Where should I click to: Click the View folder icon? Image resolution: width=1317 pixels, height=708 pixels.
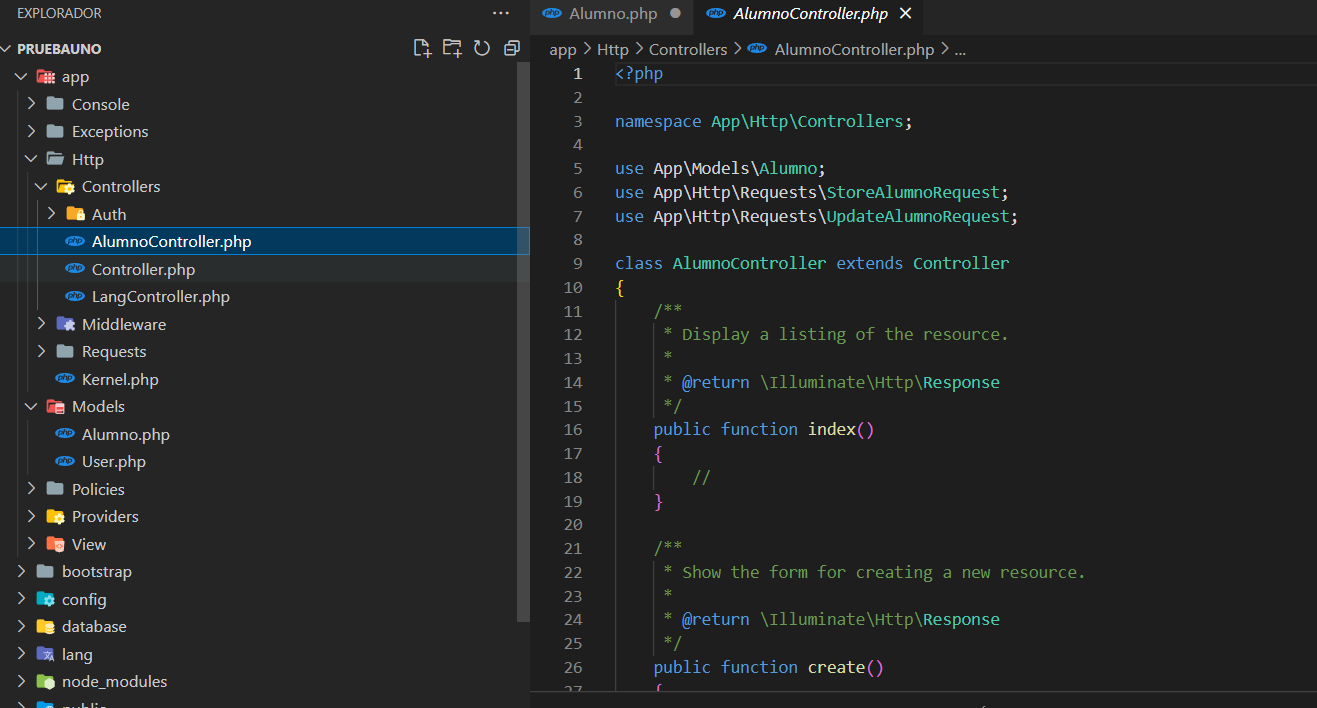[x=56, y=544]
